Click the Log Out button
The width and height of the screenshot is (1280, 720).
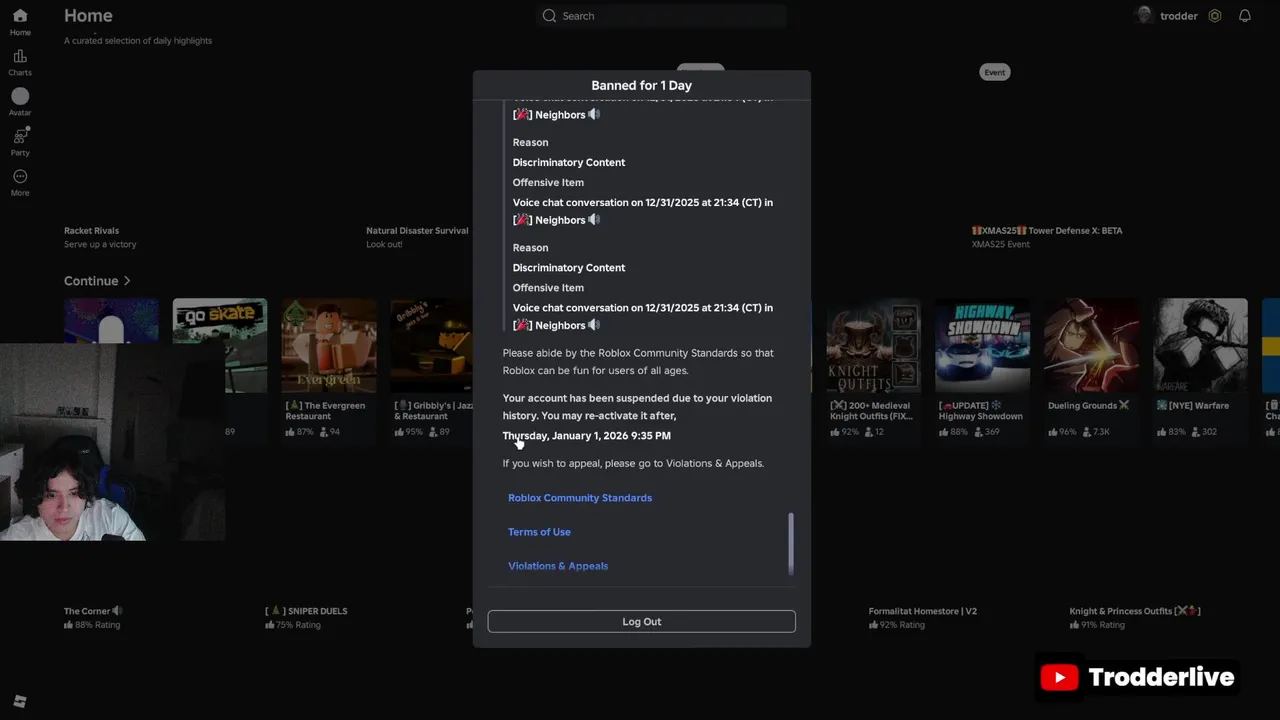click(x=642, y=622)
